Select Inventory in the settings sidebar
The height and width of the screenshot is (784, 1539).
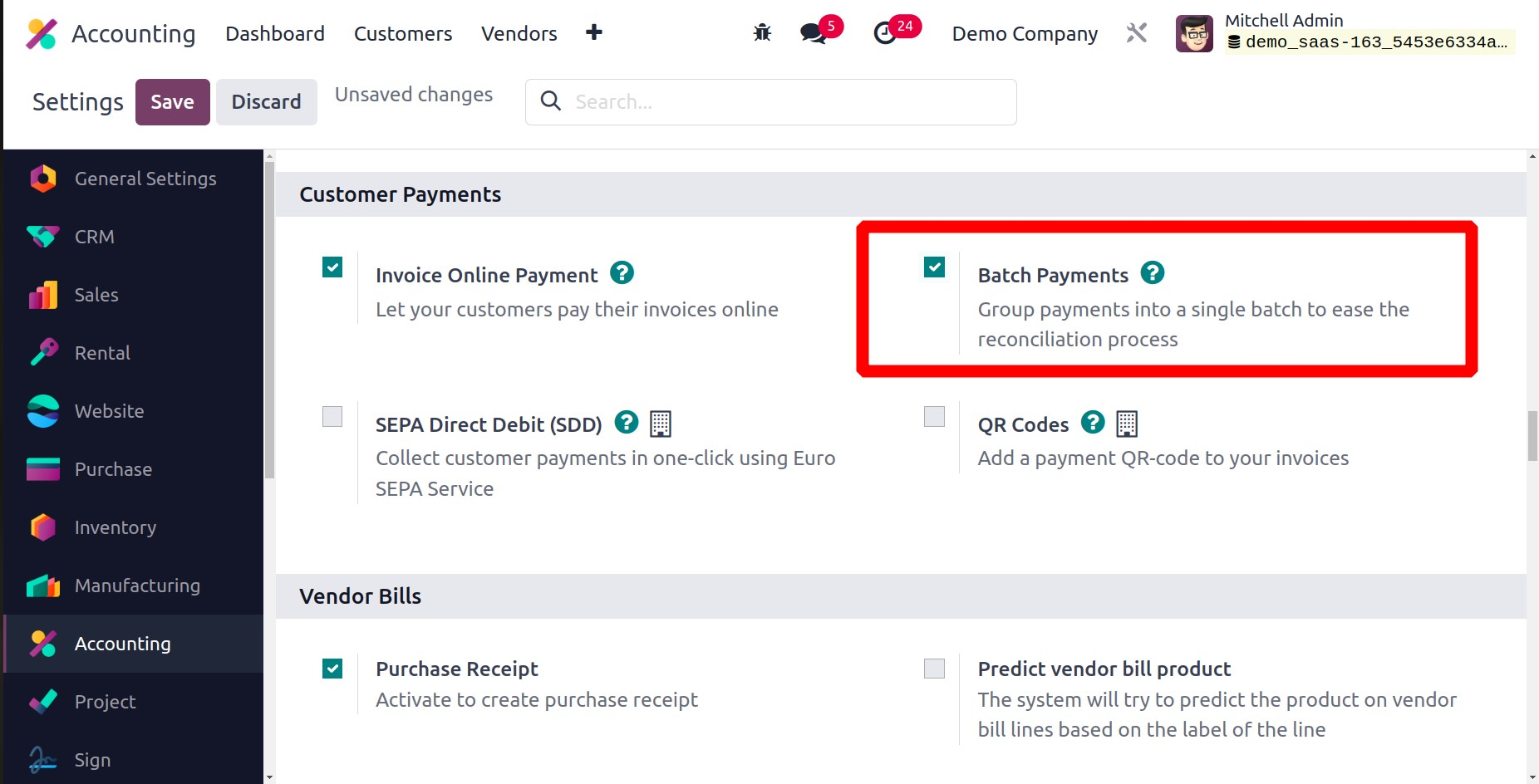click(x=116, y=527)
